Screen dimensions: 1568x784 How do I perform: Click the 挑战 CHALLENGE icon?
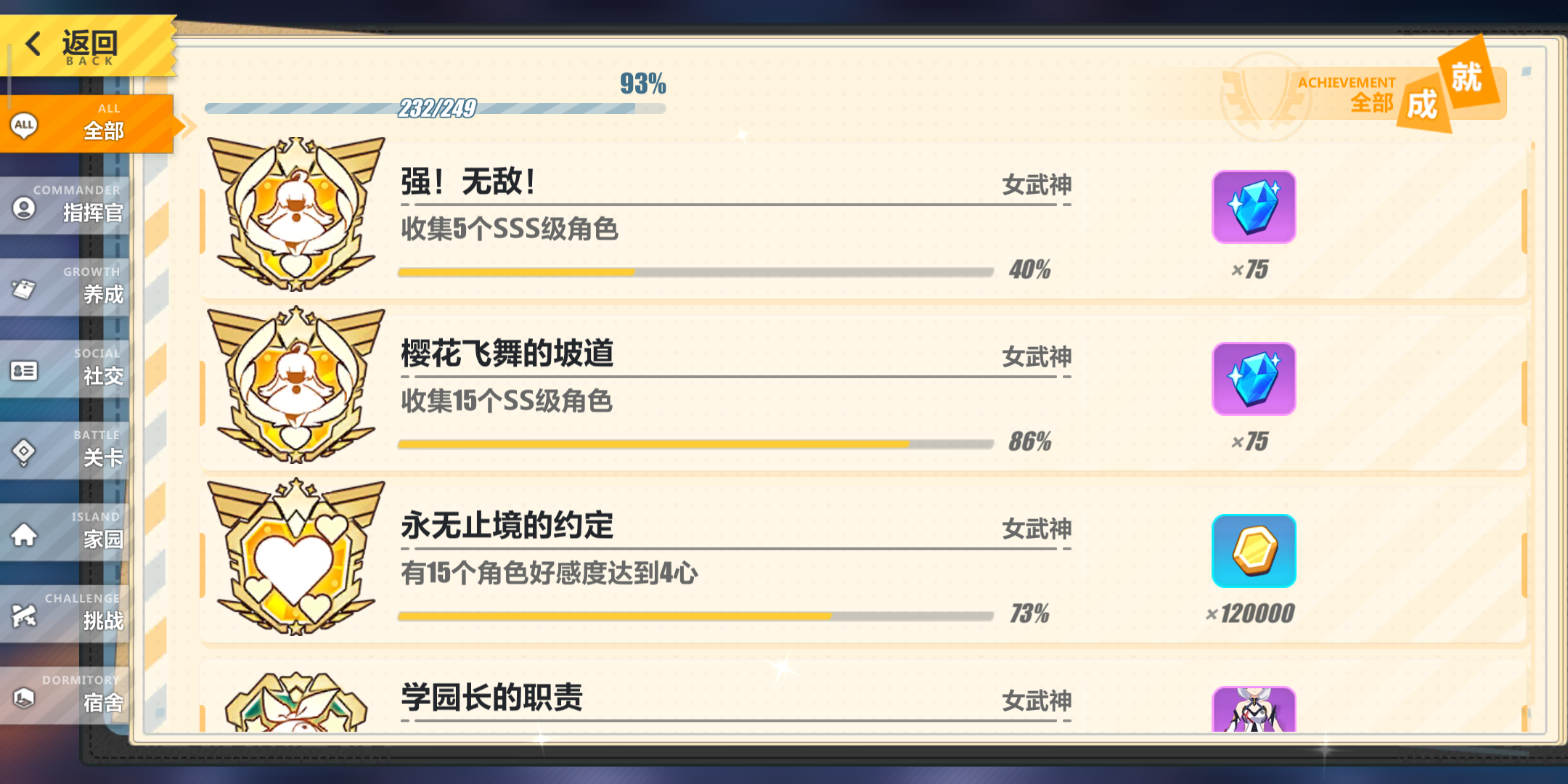[x=23, y=616]
